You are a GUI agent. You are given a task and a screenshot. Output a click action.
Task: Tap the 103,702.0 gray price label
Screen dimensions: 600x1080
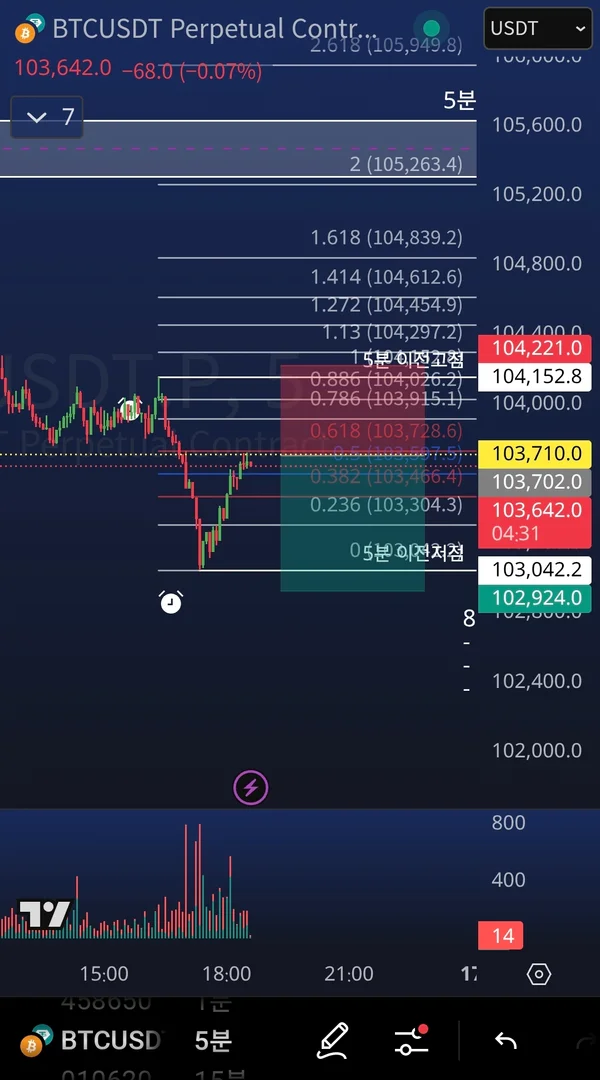pos(535,482)
